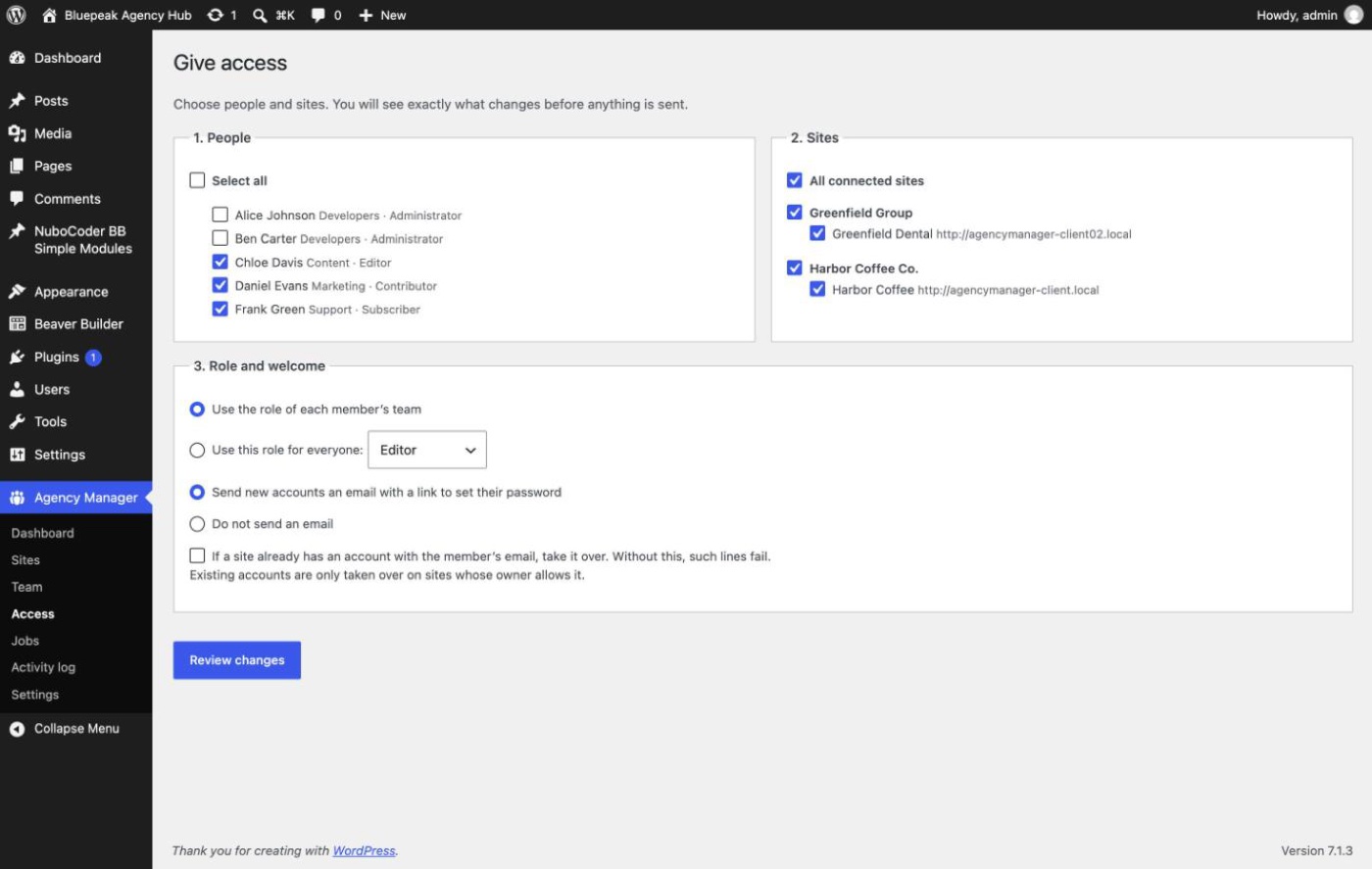Click the Media icon in sidebar
Image resolution: width=1372 pixels, height=869 pixels.
click(x=17, y=133)
